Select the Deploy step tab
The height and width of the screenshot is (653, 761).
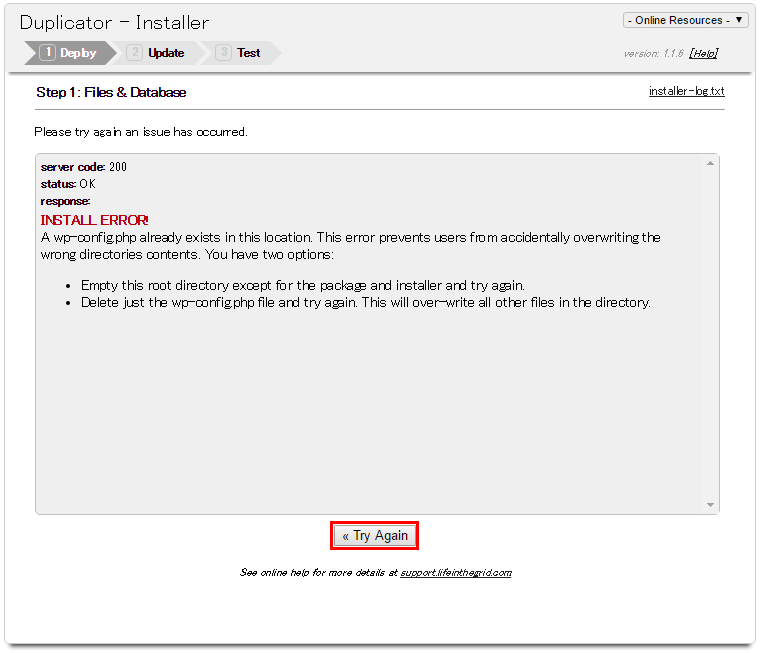click(70, 53)
